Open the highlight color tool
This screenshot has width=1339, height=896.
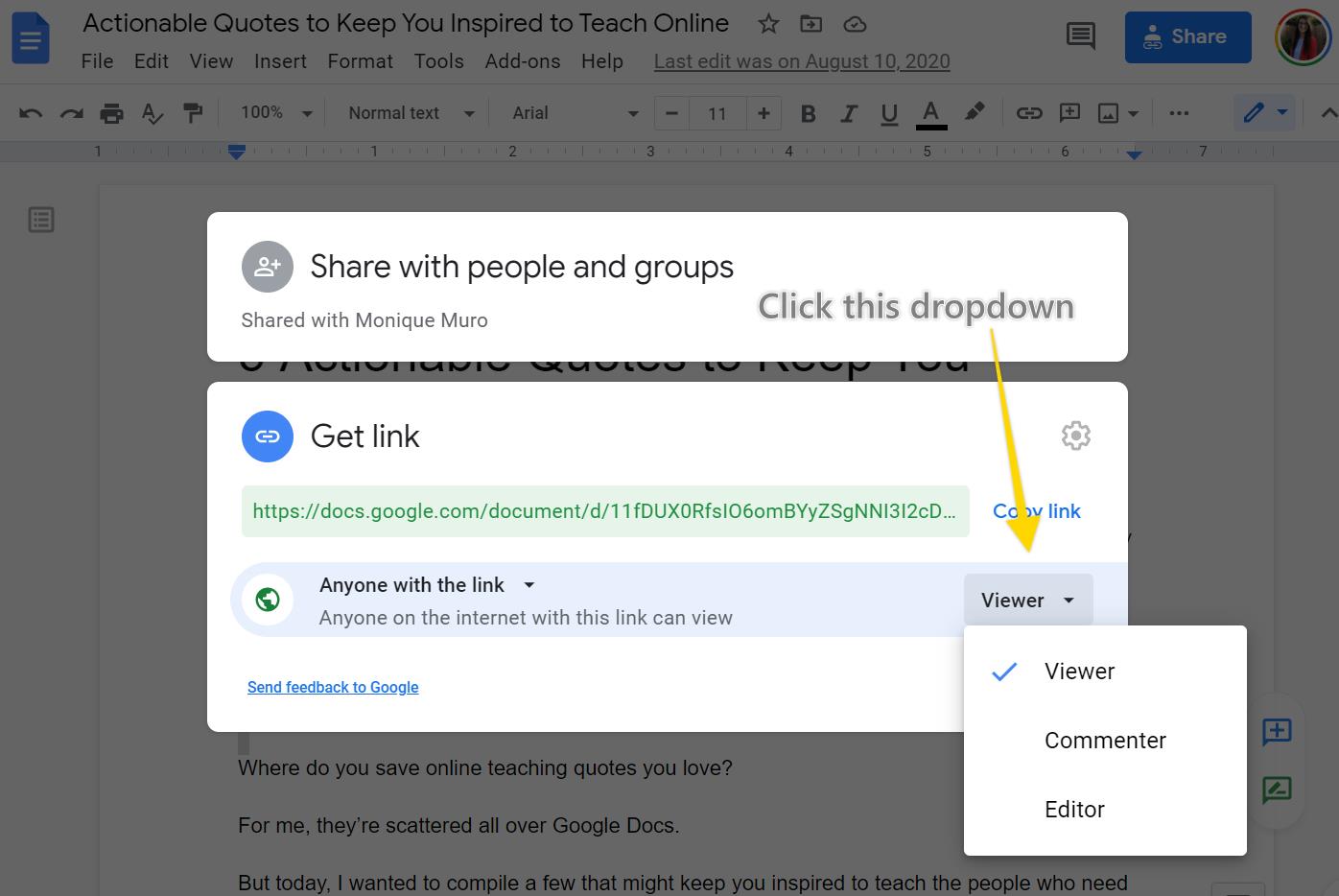(x=975, y=112)
